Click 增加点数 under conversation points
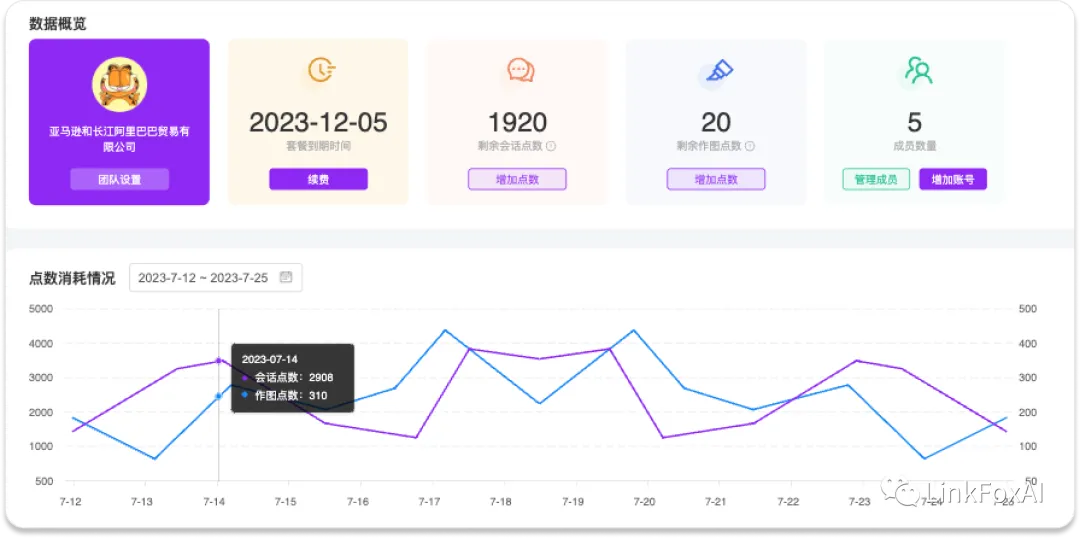1080x538 pixels. coord(517,179)
